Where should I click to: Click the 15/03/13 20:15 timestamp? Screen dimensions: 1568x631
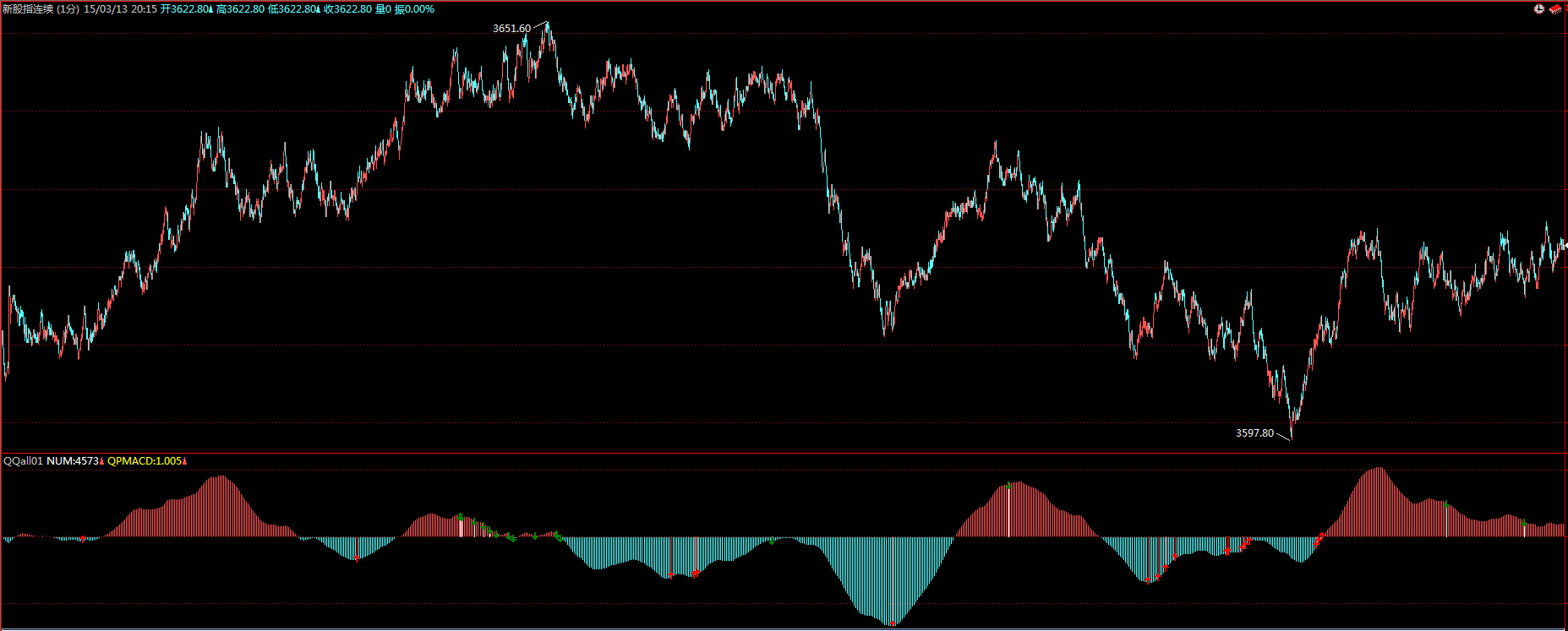click(121, 9)
